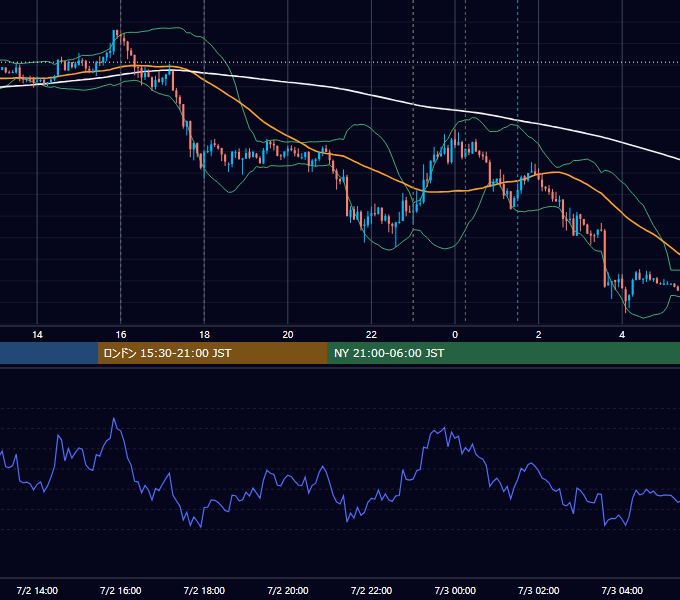The height and width of the screenshot is (600, 680).
Task: Click the hour 14 axis label
Action: tap(37, 334)
